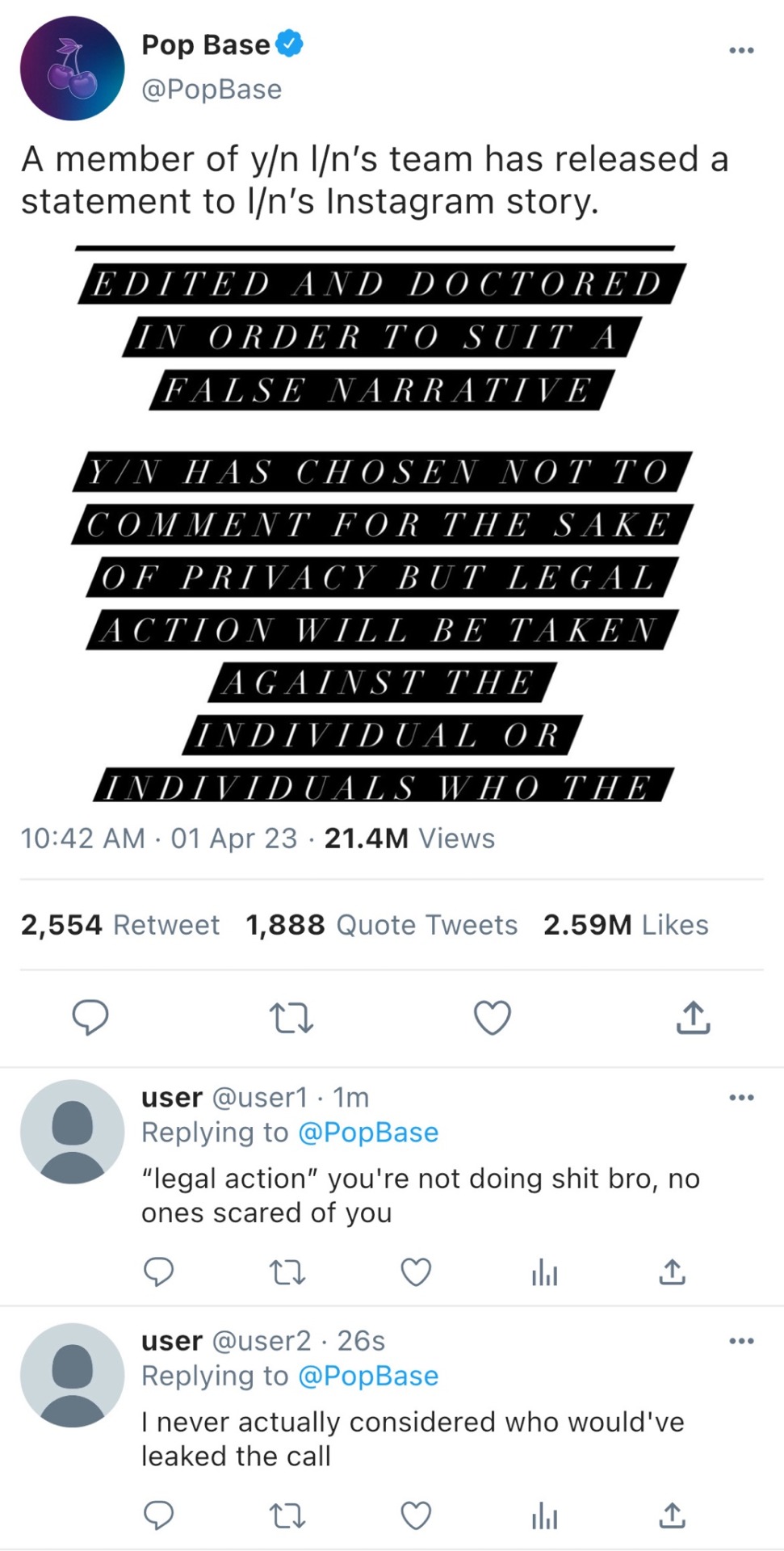The width and height of the screenshot is (784, 1551).
Task: Like user1's reply
Action: (x=416, y=1273)
